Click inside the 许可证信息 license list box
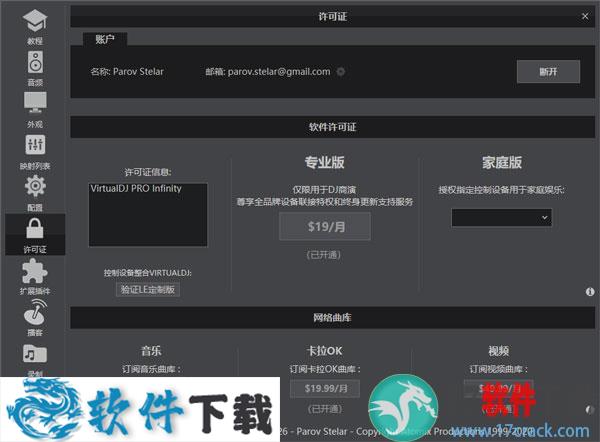Image resolution: width=600 pixels, height=442 pixels. click(x=148, y=215)
